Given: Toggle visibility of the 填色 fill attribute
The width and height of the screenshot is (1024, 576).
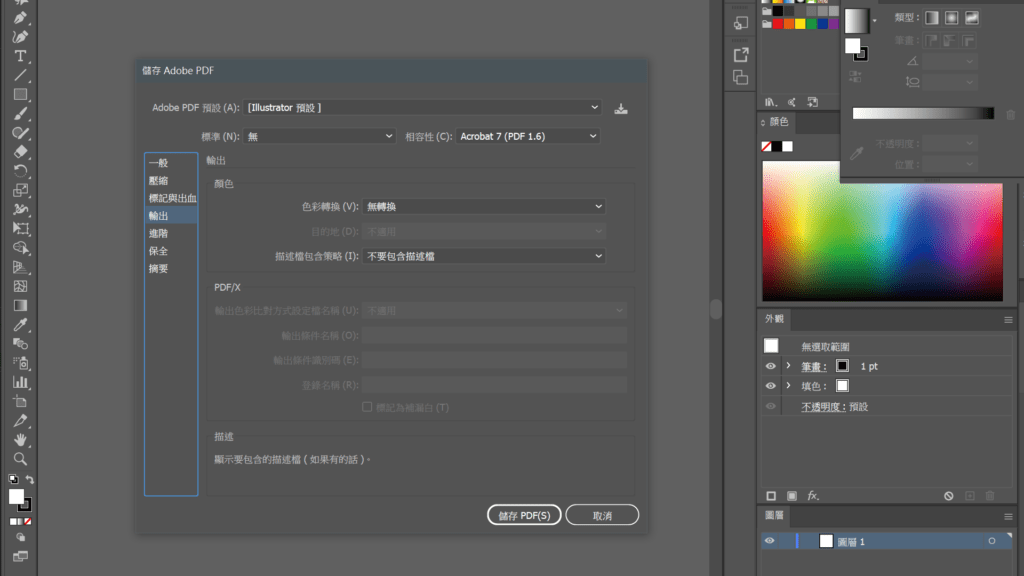Looking at the screenshot, I should point(770,386).
